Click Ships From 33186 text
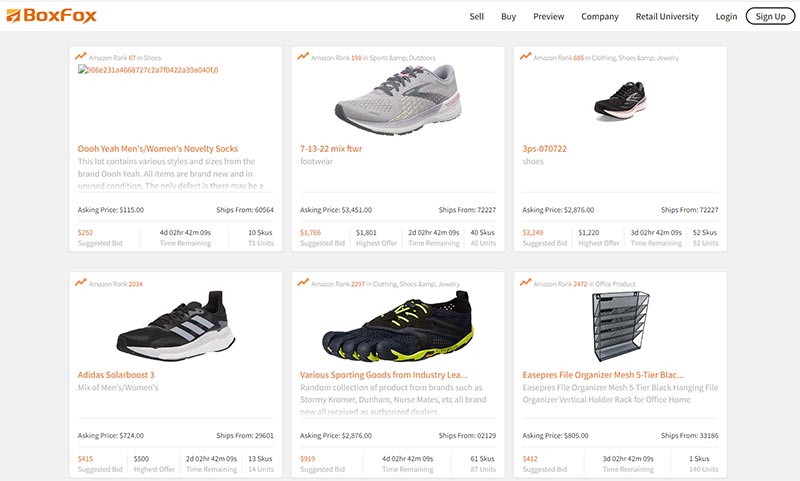 (690, 436)
